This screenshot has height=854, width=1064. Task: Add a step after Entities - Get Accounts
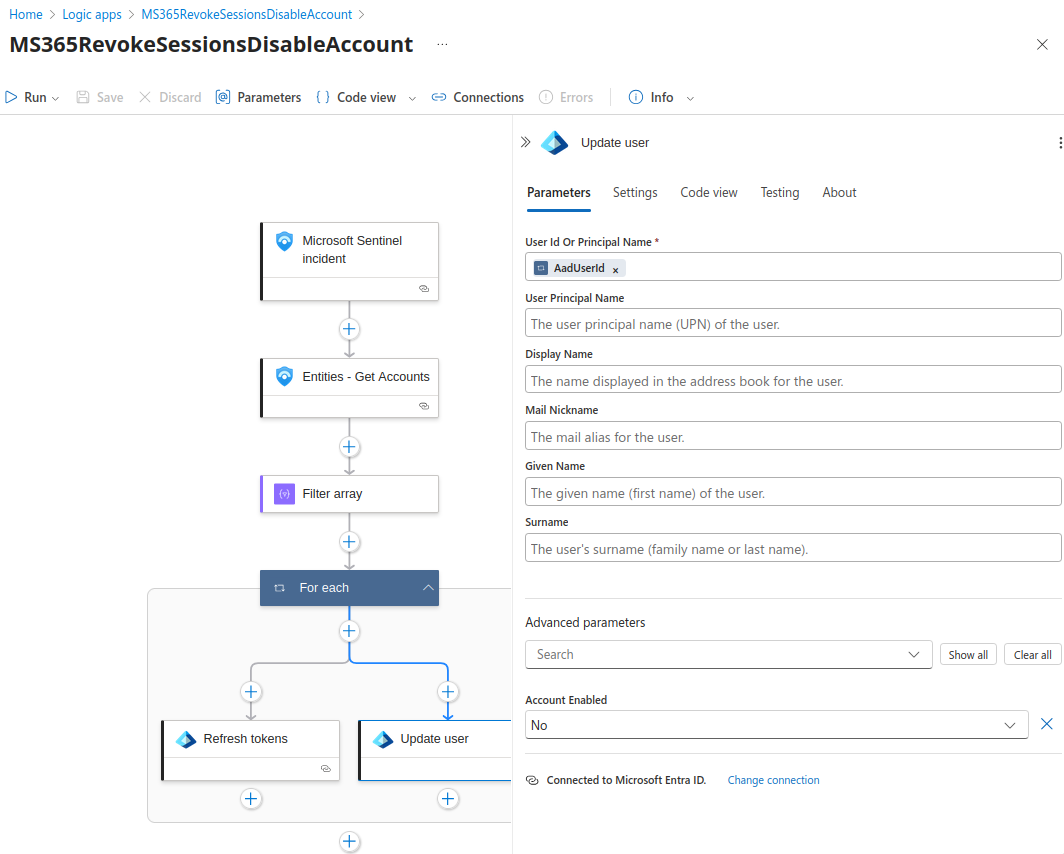tap(349, 447)
